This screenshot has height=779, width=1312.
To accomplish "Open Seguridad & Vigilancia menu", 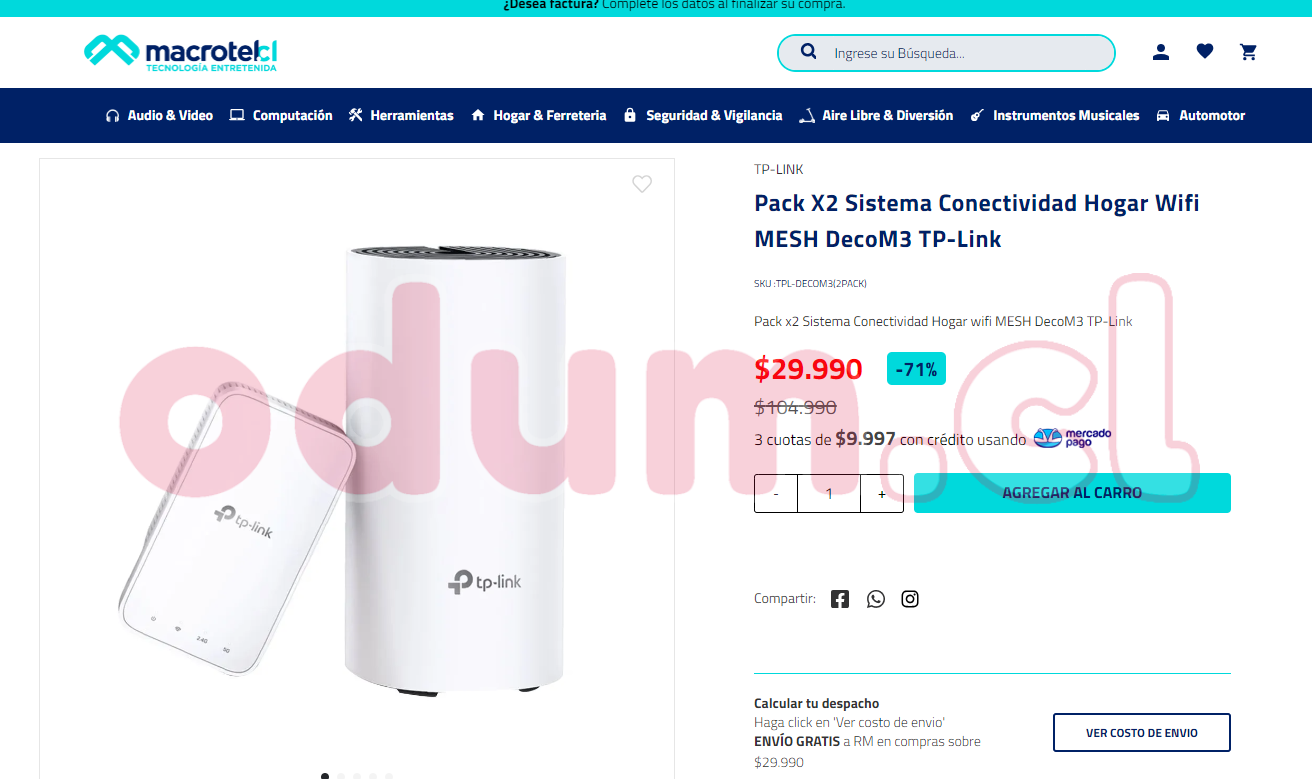I will coord(703,116).
